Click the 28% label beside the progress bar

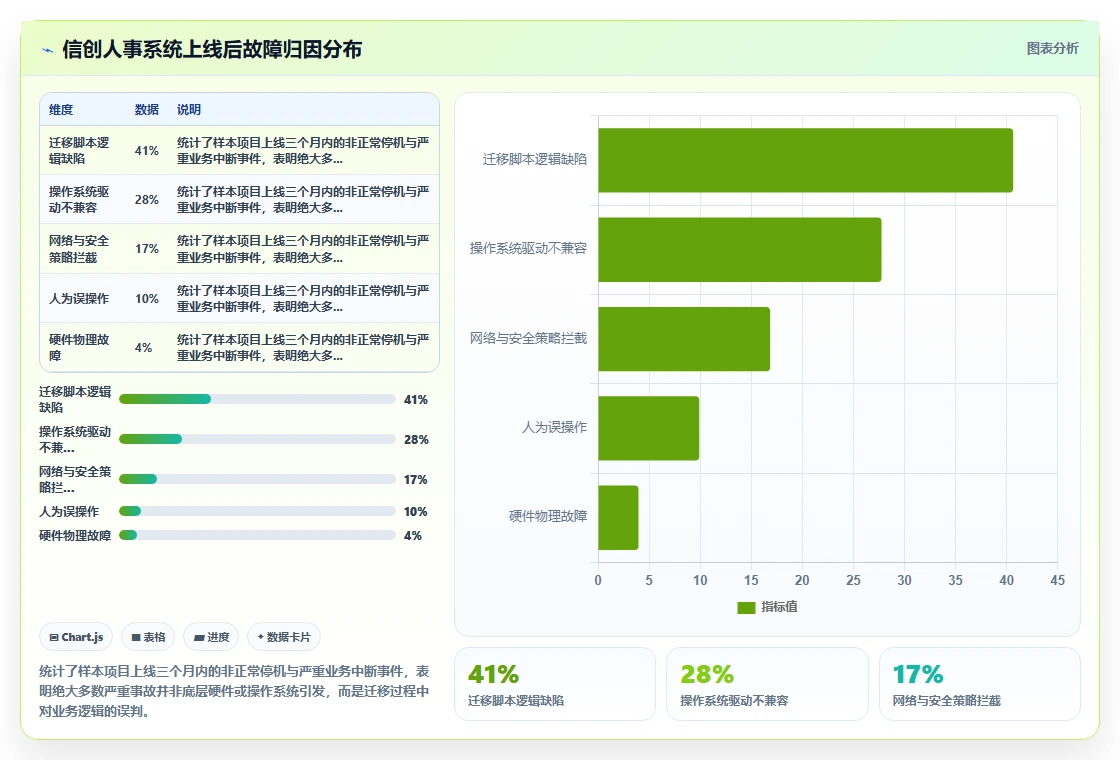point(416,440)
